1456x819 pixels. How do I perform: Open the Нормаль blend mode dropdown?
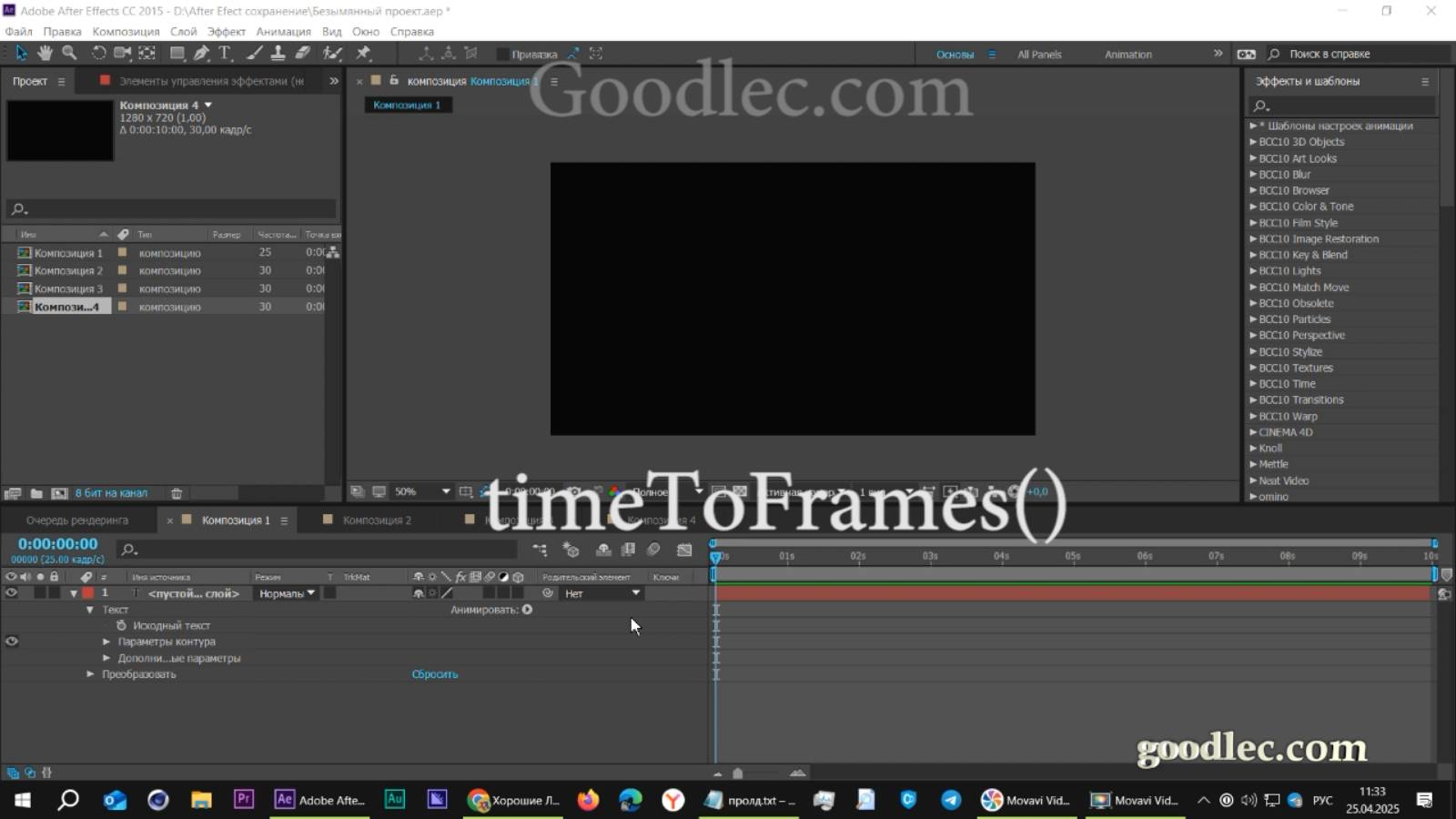pos(285,592)
